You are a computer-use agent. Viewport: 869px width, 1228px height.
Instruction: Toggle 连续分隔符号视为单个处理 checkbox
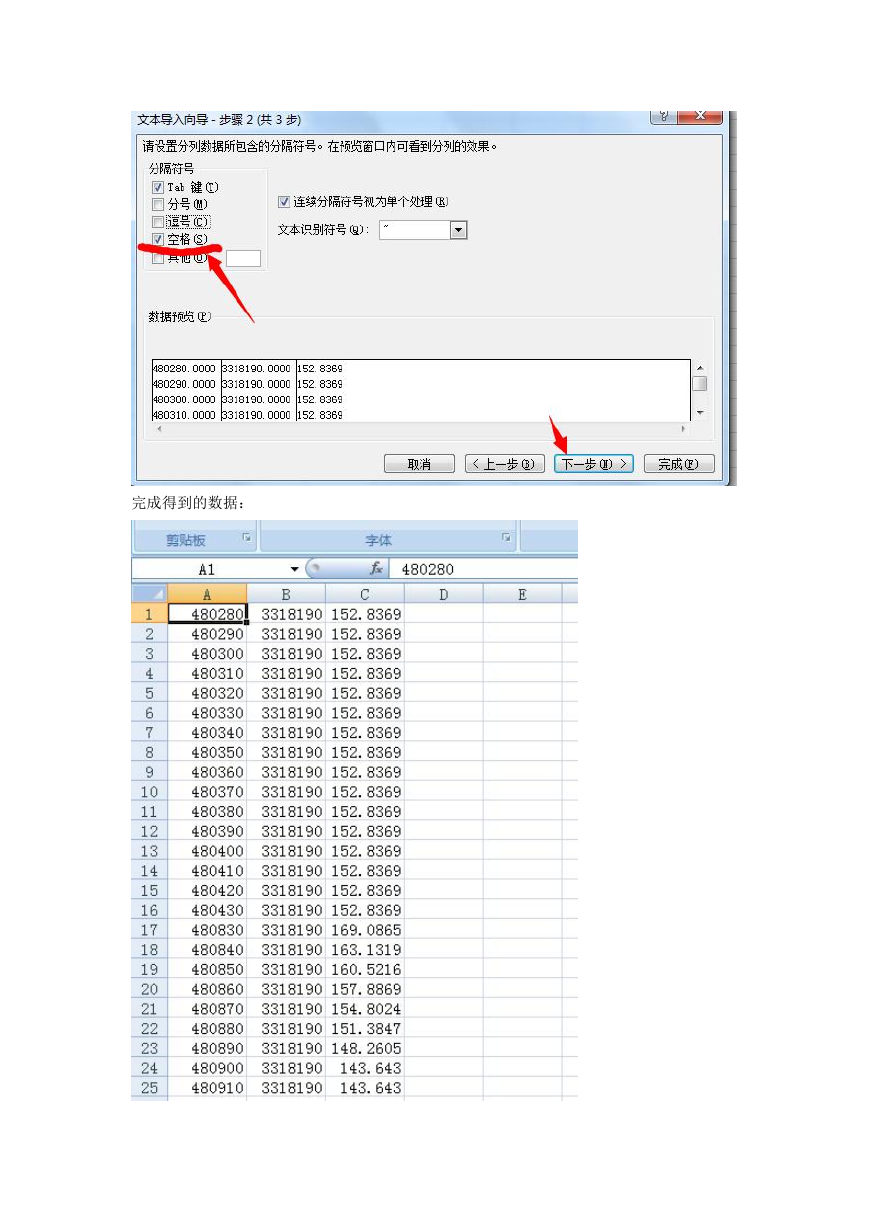283,202
